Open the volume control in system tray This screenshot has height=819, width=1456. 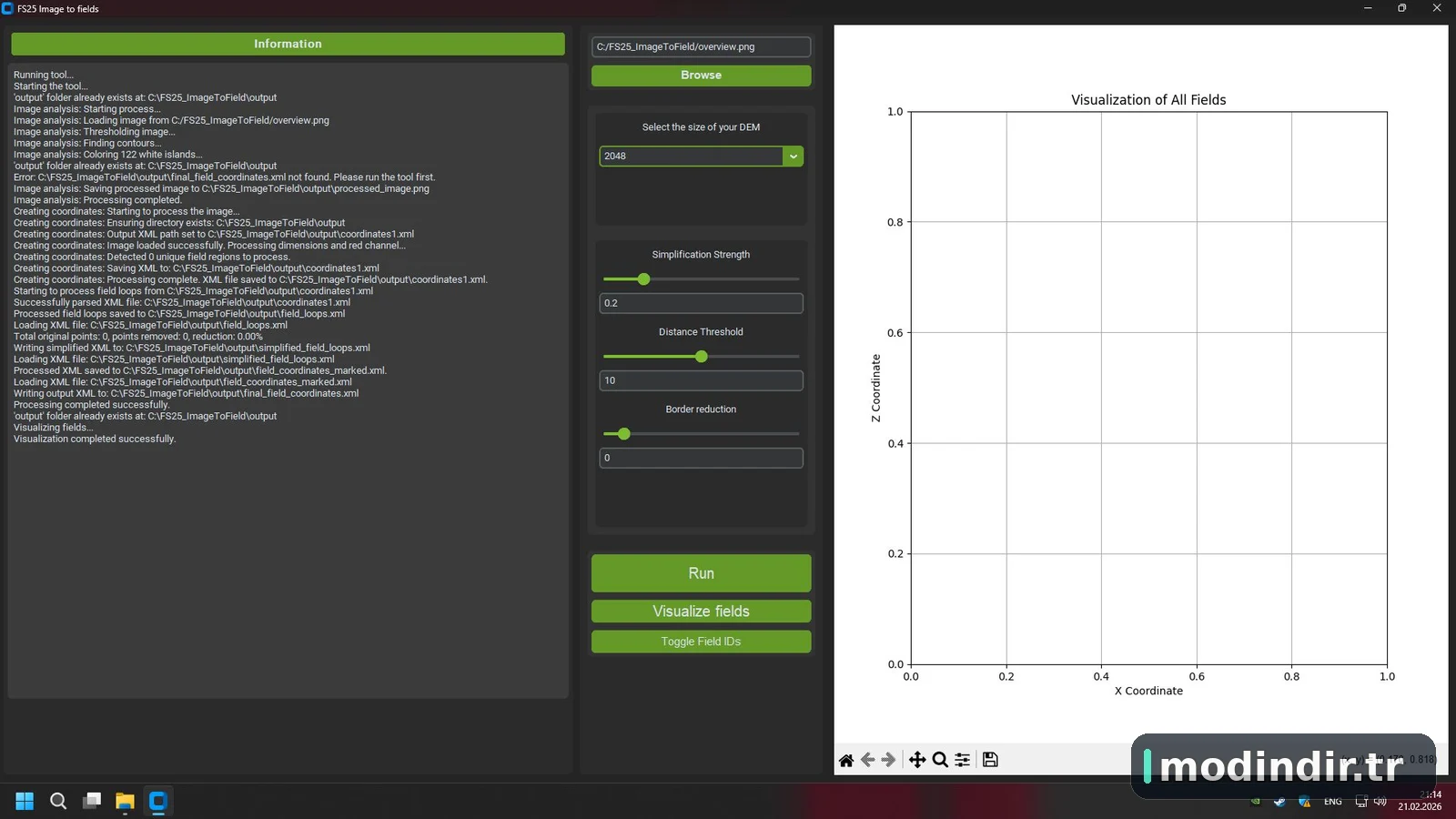pyautogui.click(x=1380, y=802)
